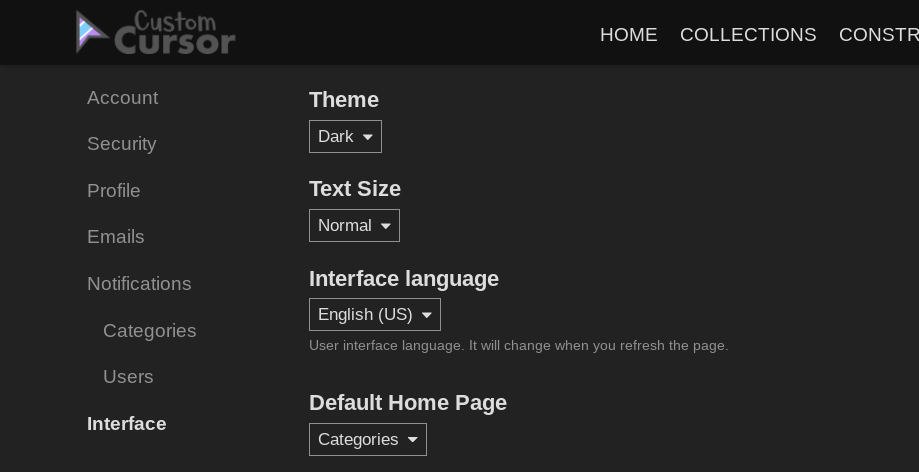Go to the HOME page
Viewport: 919px width, 472px height.
[x=628, y=35]
